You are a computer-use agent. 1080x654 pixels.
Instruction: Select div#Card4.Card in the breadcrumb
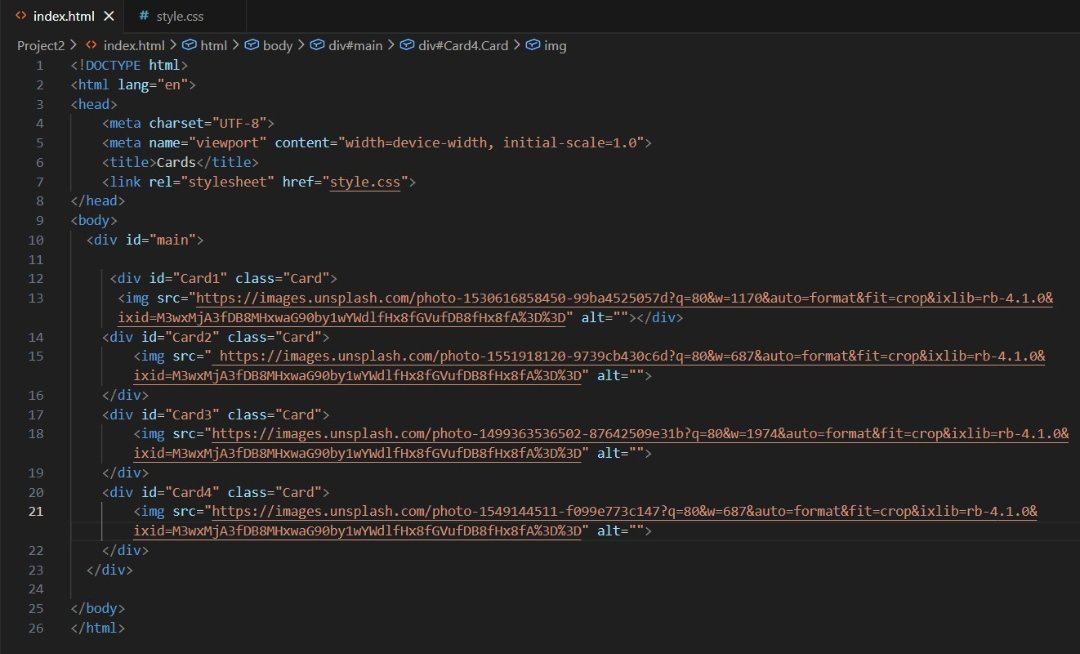[x=463, y=45]
